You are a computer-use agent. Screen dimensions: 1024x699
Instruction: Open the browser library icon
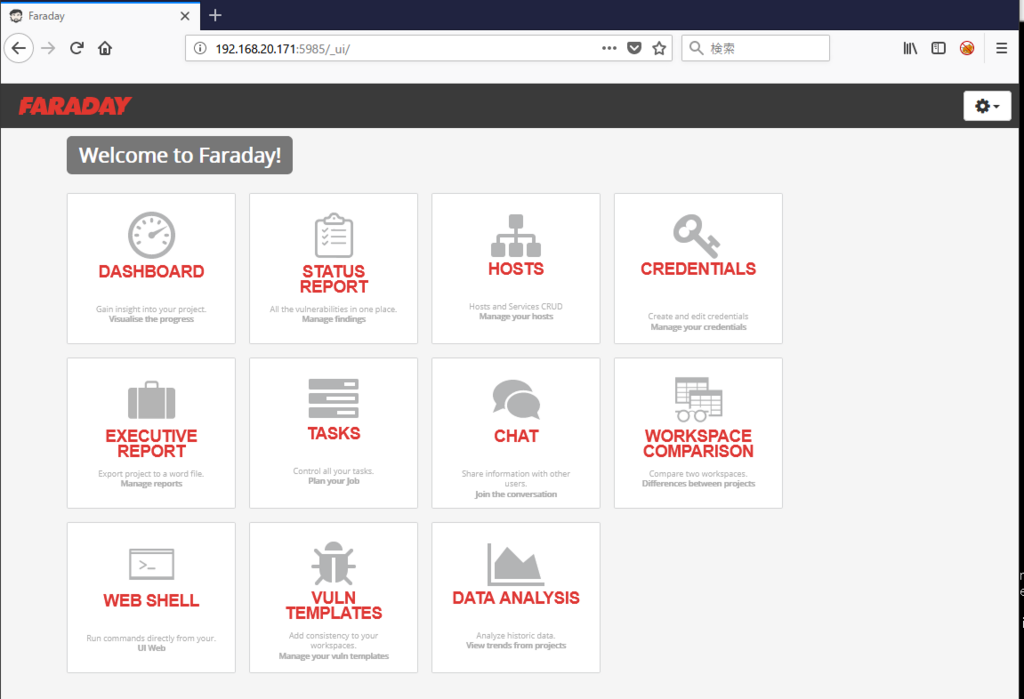[910, 48]
